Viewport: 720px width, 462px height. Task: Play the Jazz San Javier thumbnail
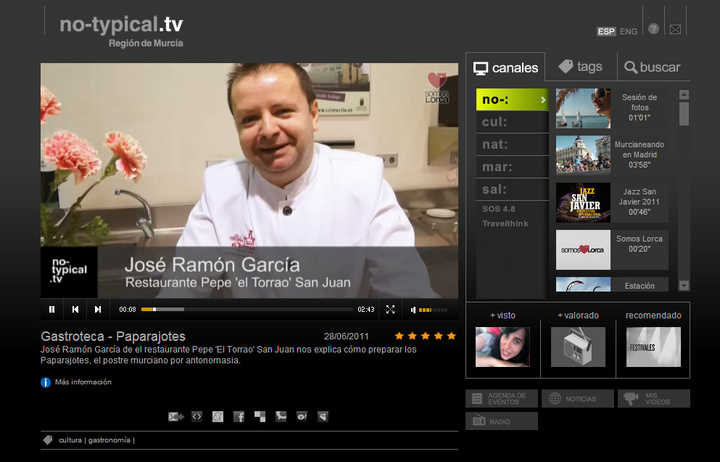pyautogui.click(x=583, y=203)
